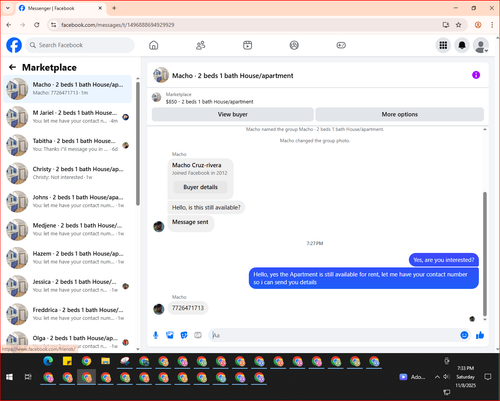Open Sticky Notes from taskbar

[x=67, y=361]
